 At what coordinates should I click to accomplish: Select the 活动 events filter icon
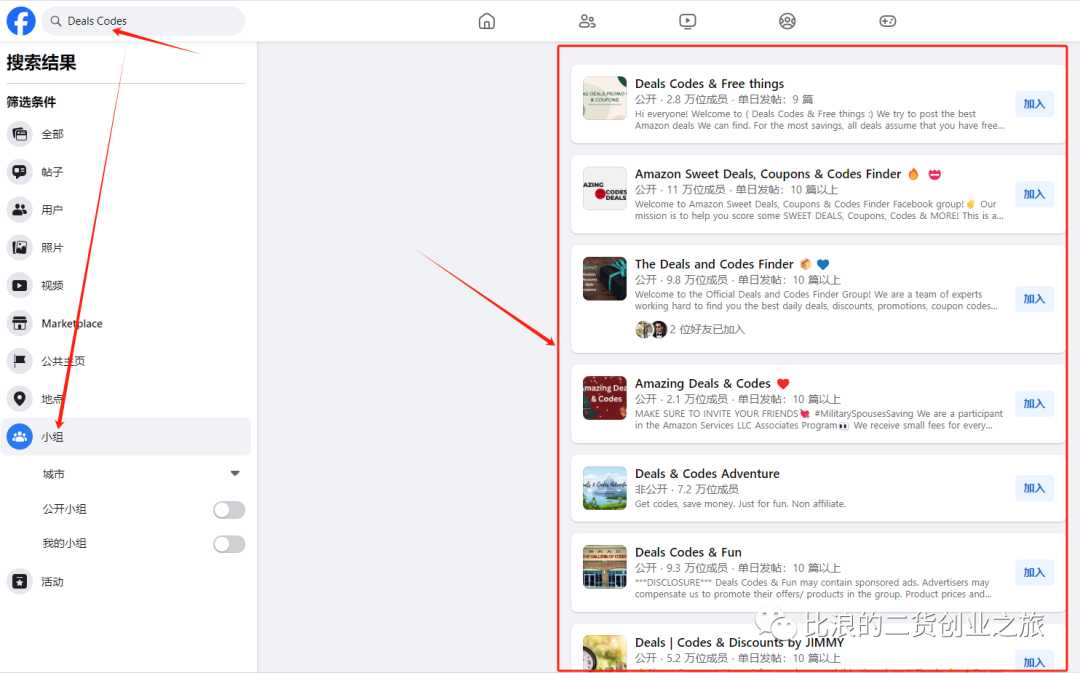pos(20,582)
